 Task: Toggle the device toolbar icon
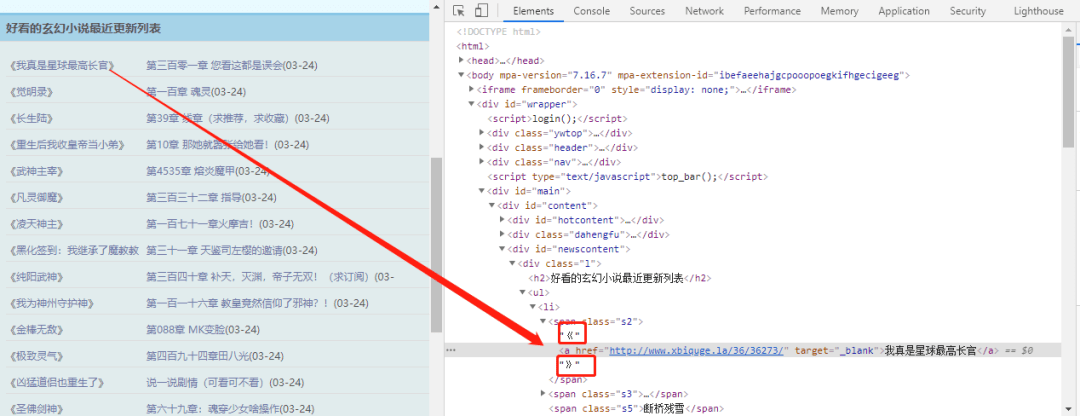(481, 11)
